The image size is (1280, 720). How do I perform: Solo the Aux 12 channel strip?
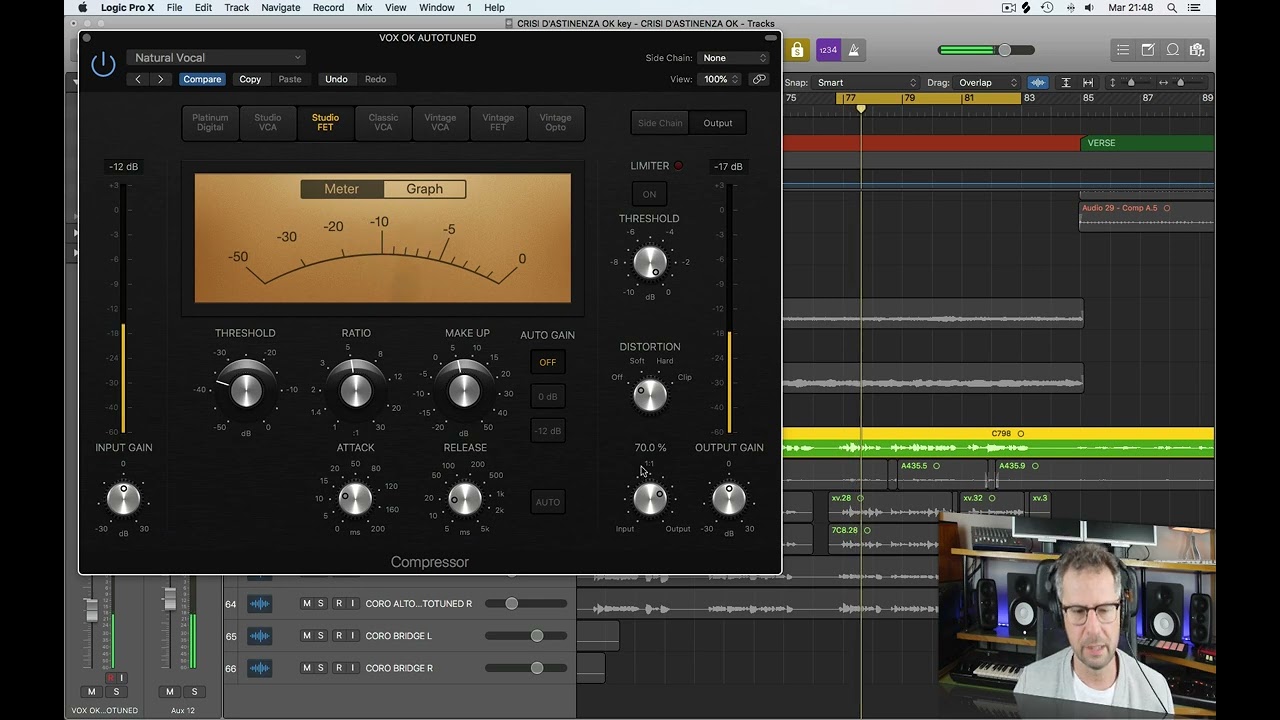pyautogui.click(x=194, y=692)
